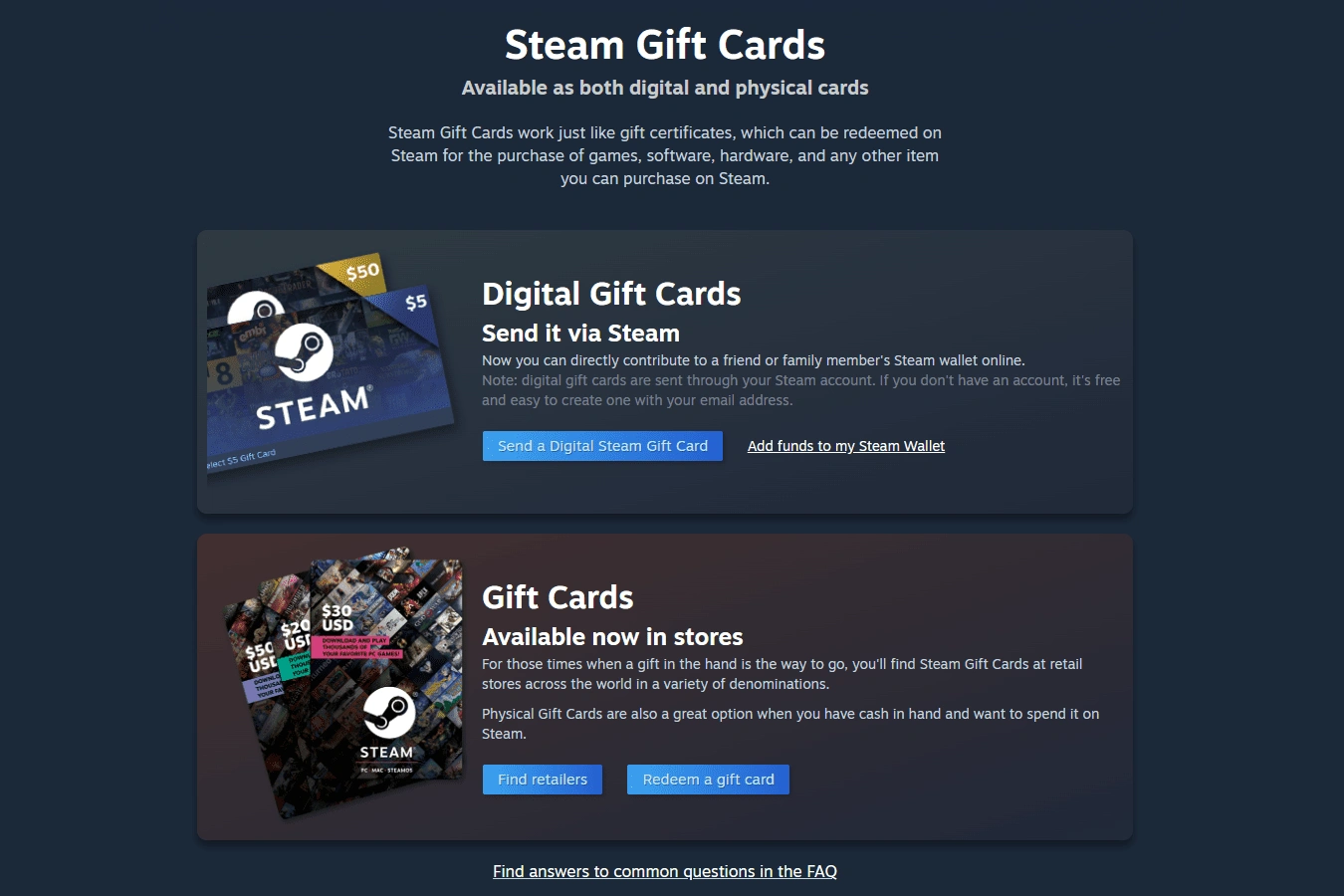The height and width of the screenshot is (896, 1344).
Task: Click the Steam logo on the physical gift card
Action: coord(388,713)
